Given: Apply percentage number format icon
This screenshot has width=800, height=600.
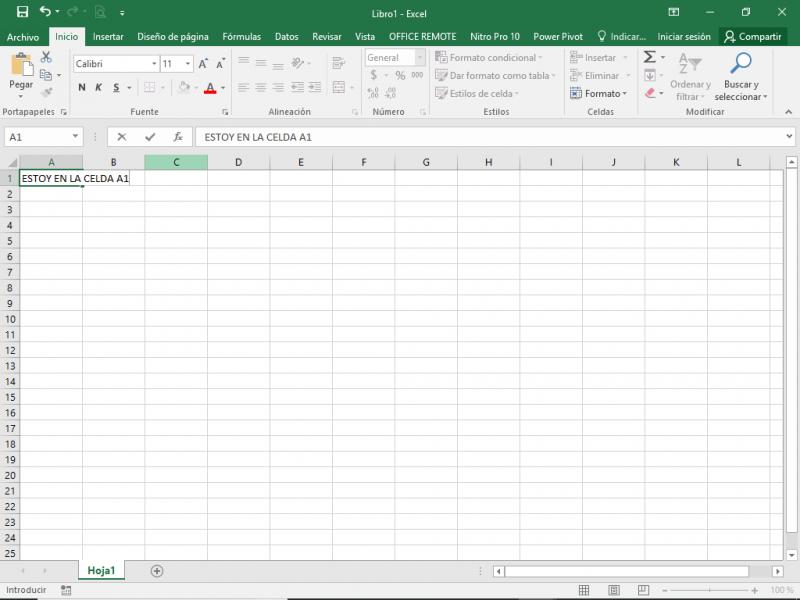Looking at the screenshot, I should point(400,75).
